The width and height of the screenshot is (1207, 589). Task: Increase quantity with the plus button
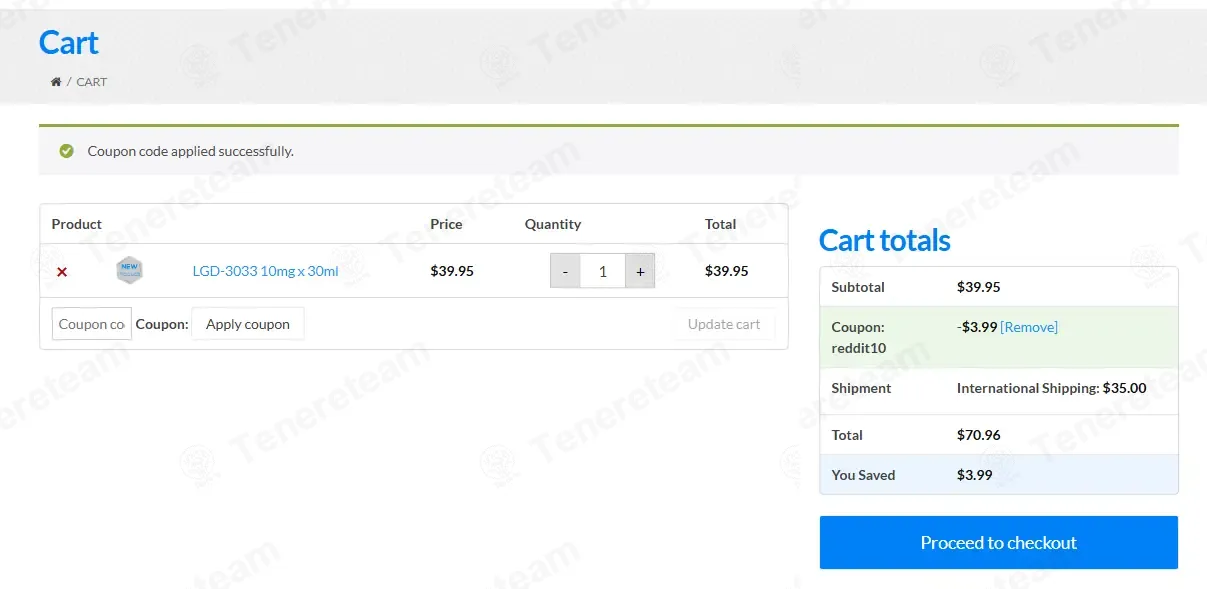click(640, 271)
